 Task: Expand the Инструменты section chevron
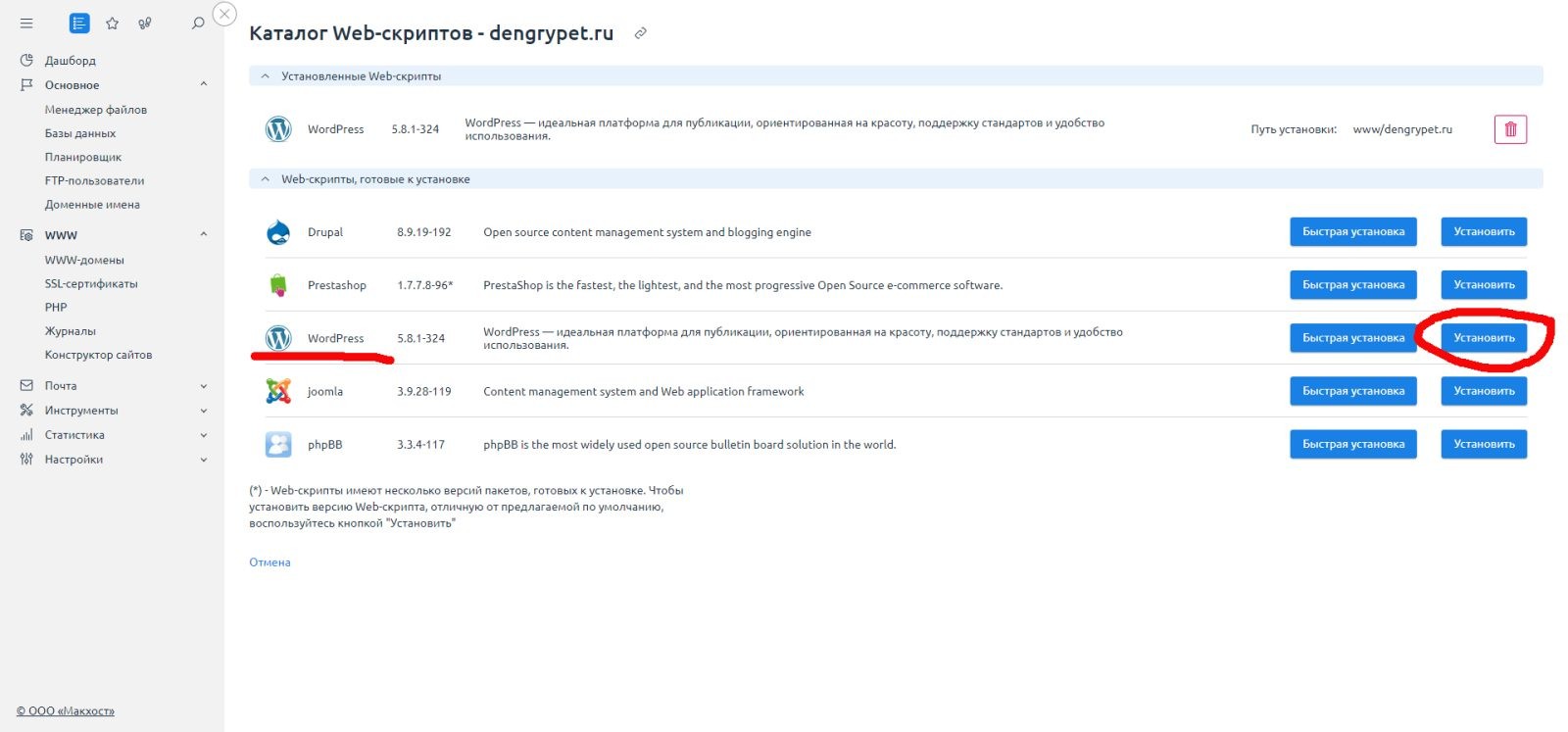204,411
